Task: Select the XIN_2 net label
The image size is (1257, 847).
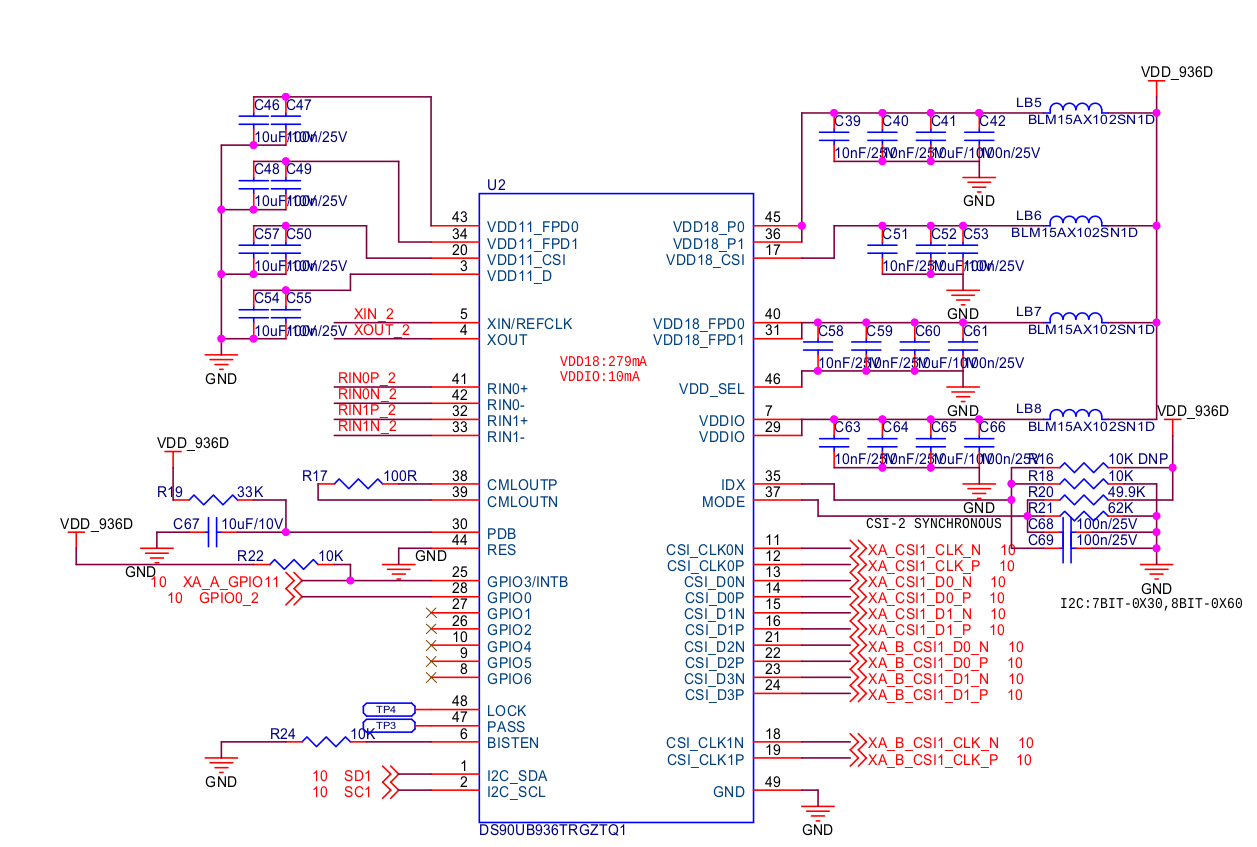Action: tap(374, 314)
